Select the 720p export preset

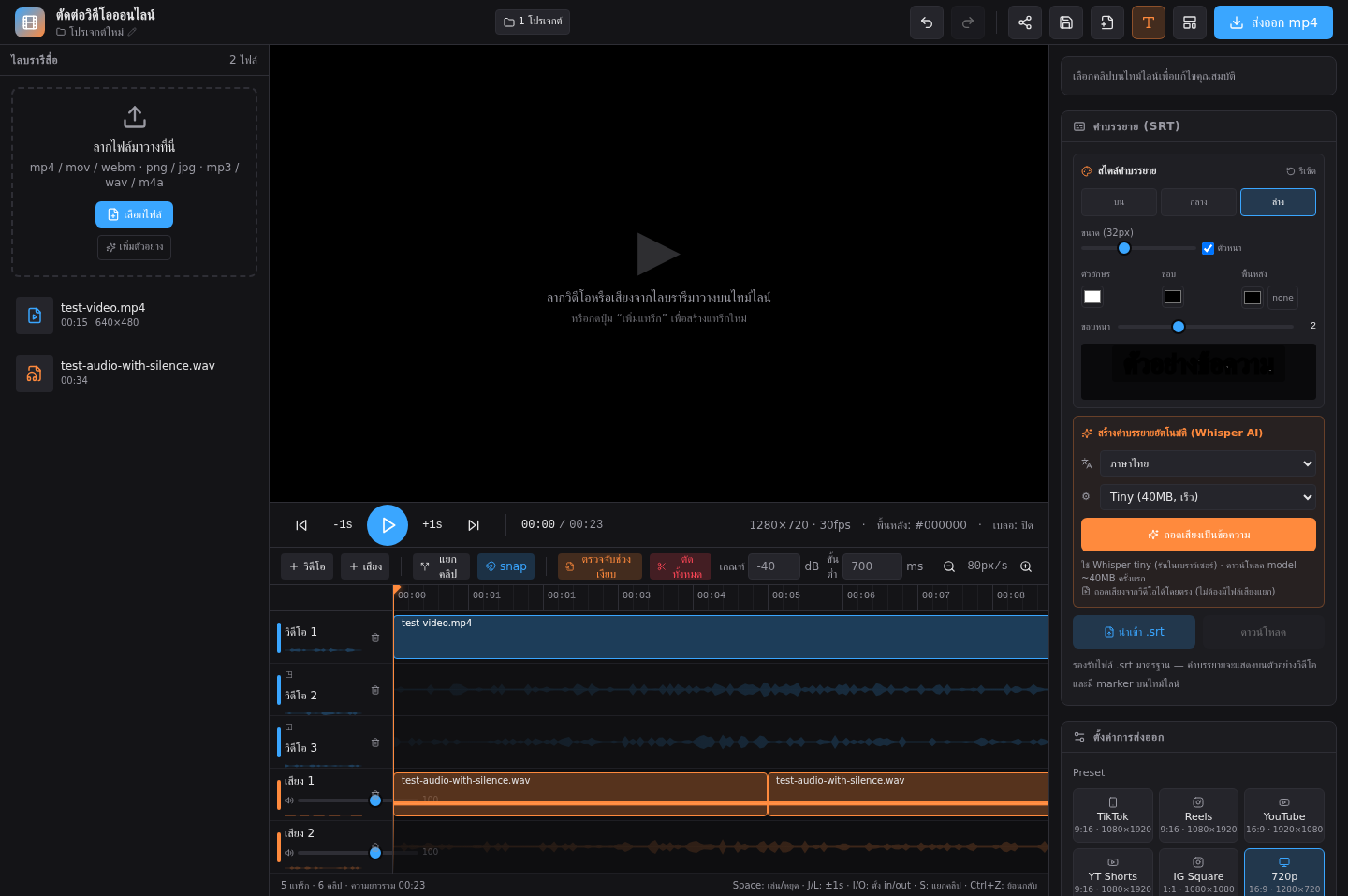pos(1284,873)
